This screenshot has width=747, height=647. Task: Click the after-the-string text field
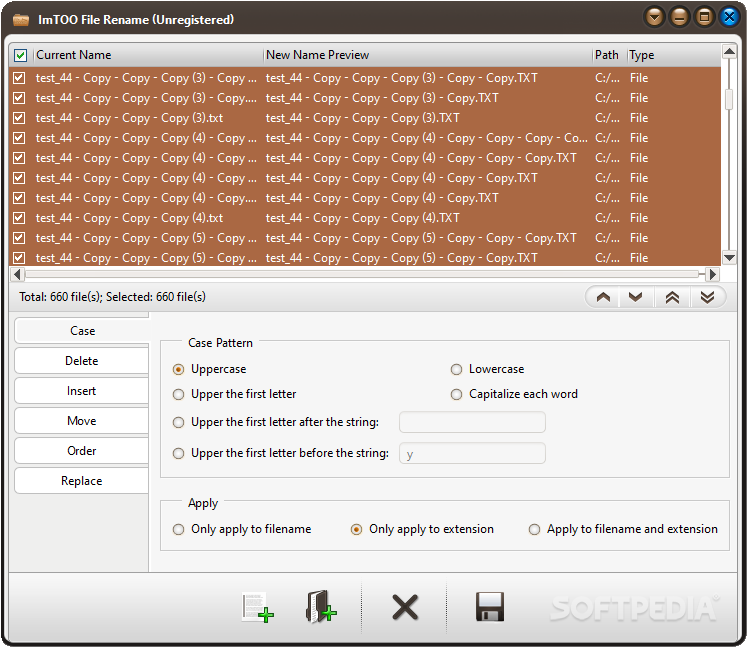472,422
